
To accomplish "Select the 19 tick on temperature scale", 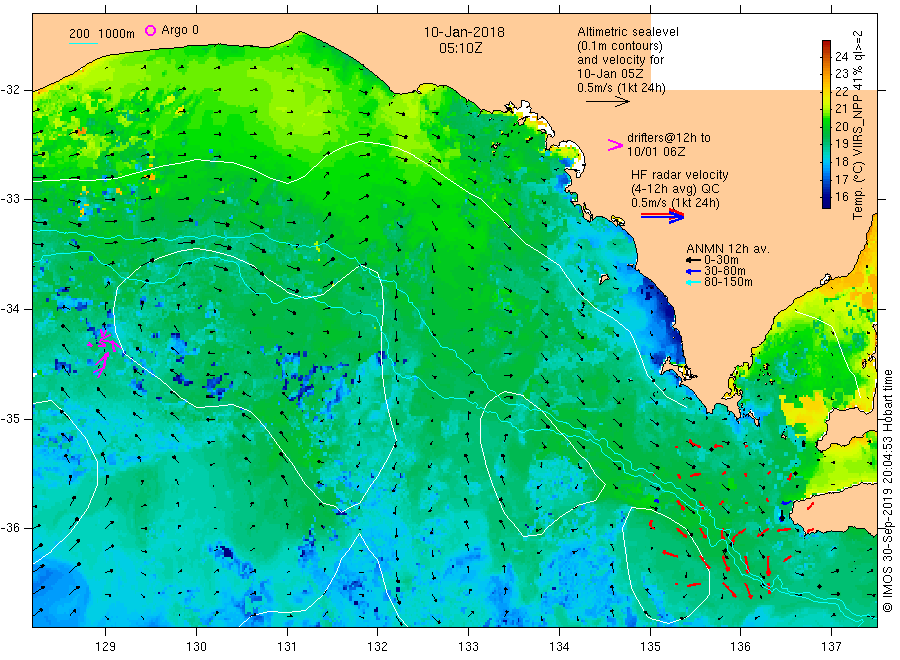I will click(841, 143).
